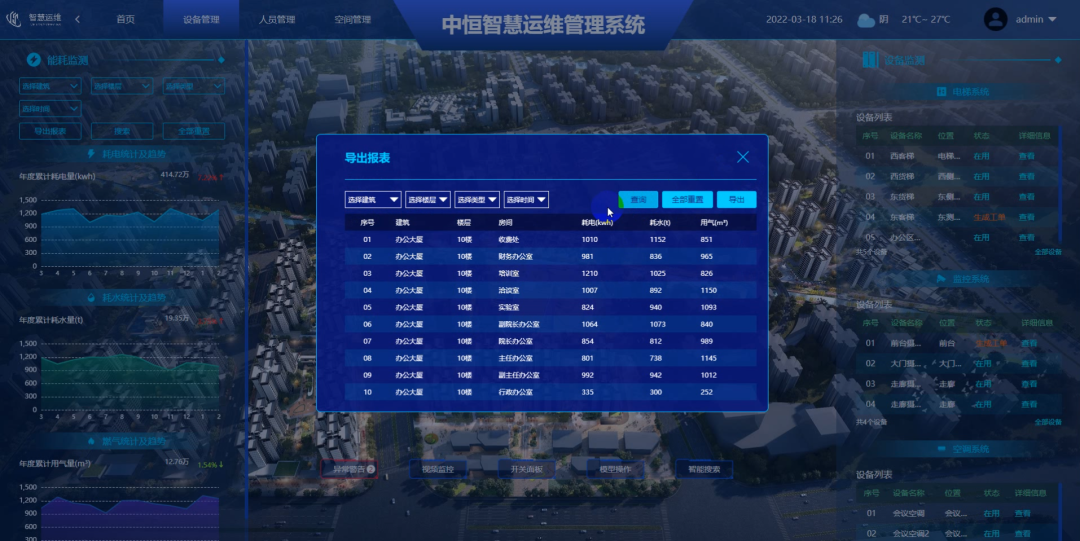Click the 查询 button in the export dialog
Viewport: 1080px width, 541px height.
(x=638, y=200)
